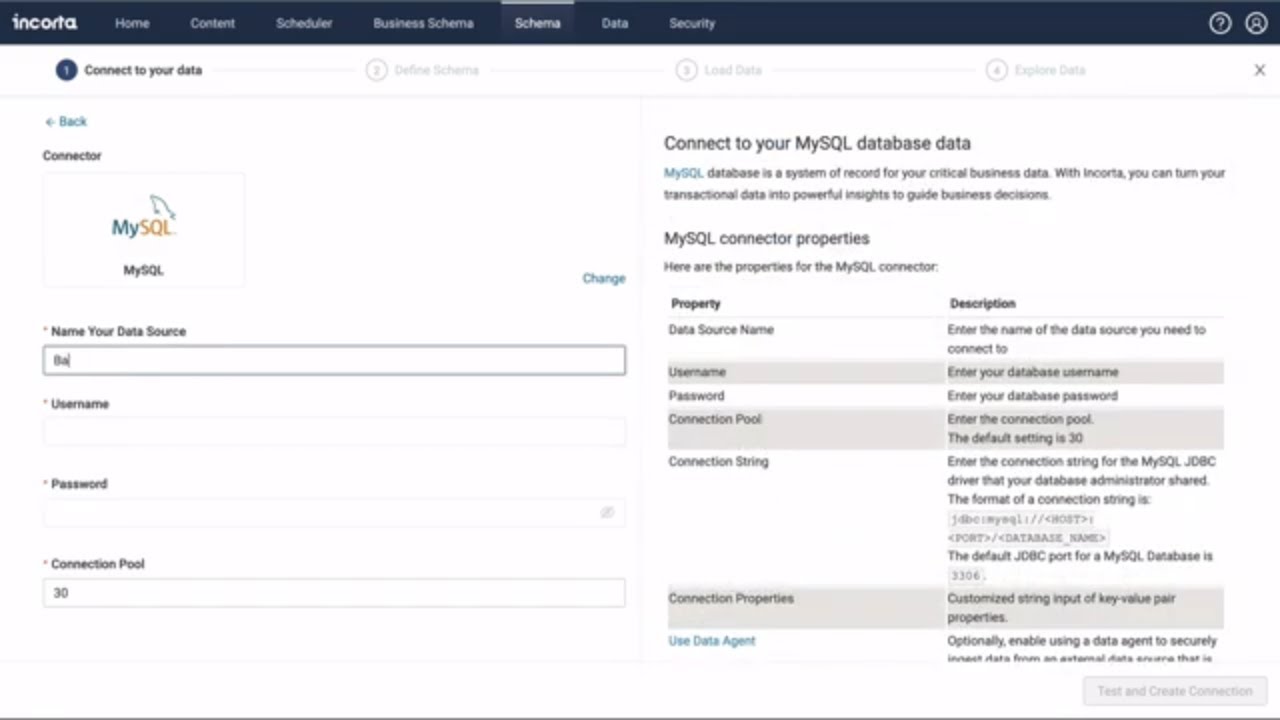Click the Back link
The height and width of the screenshot is (720, 1280).
tap(66, 121)
